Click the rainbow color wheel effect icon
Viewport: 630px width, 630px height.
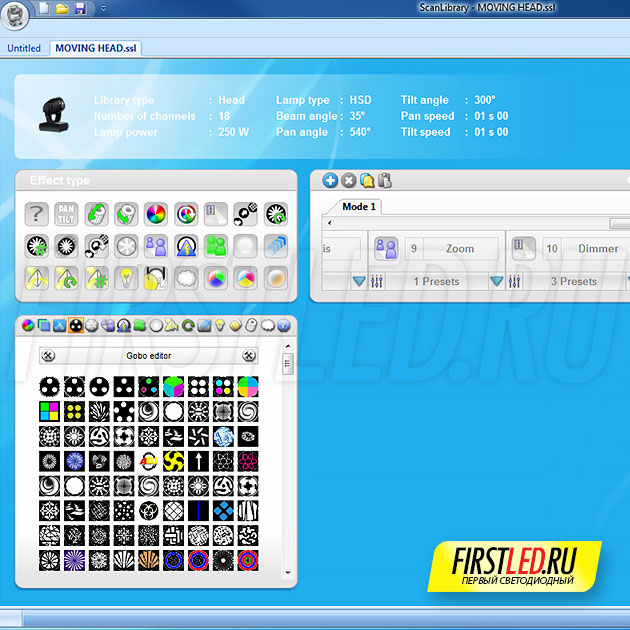(155, 213)
